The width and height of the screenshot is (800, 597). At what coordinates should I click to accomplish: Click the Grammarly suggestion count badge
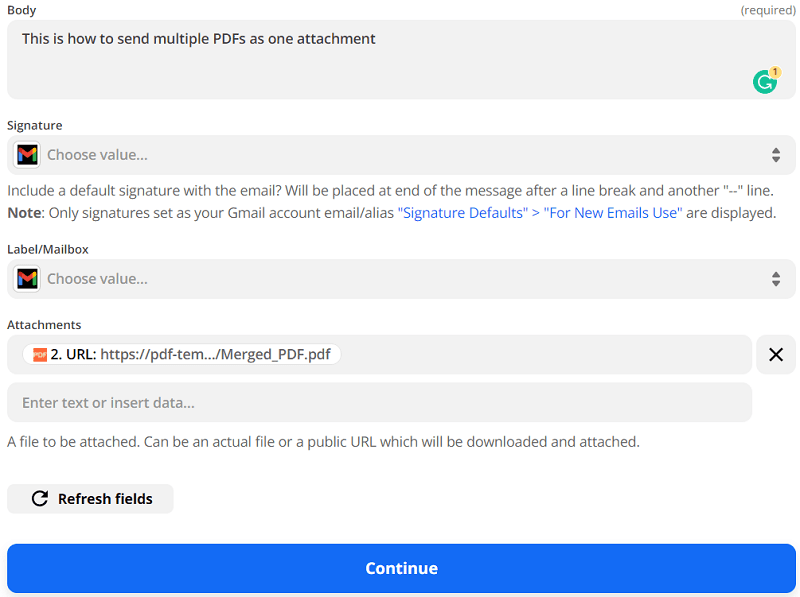point(774,72)
